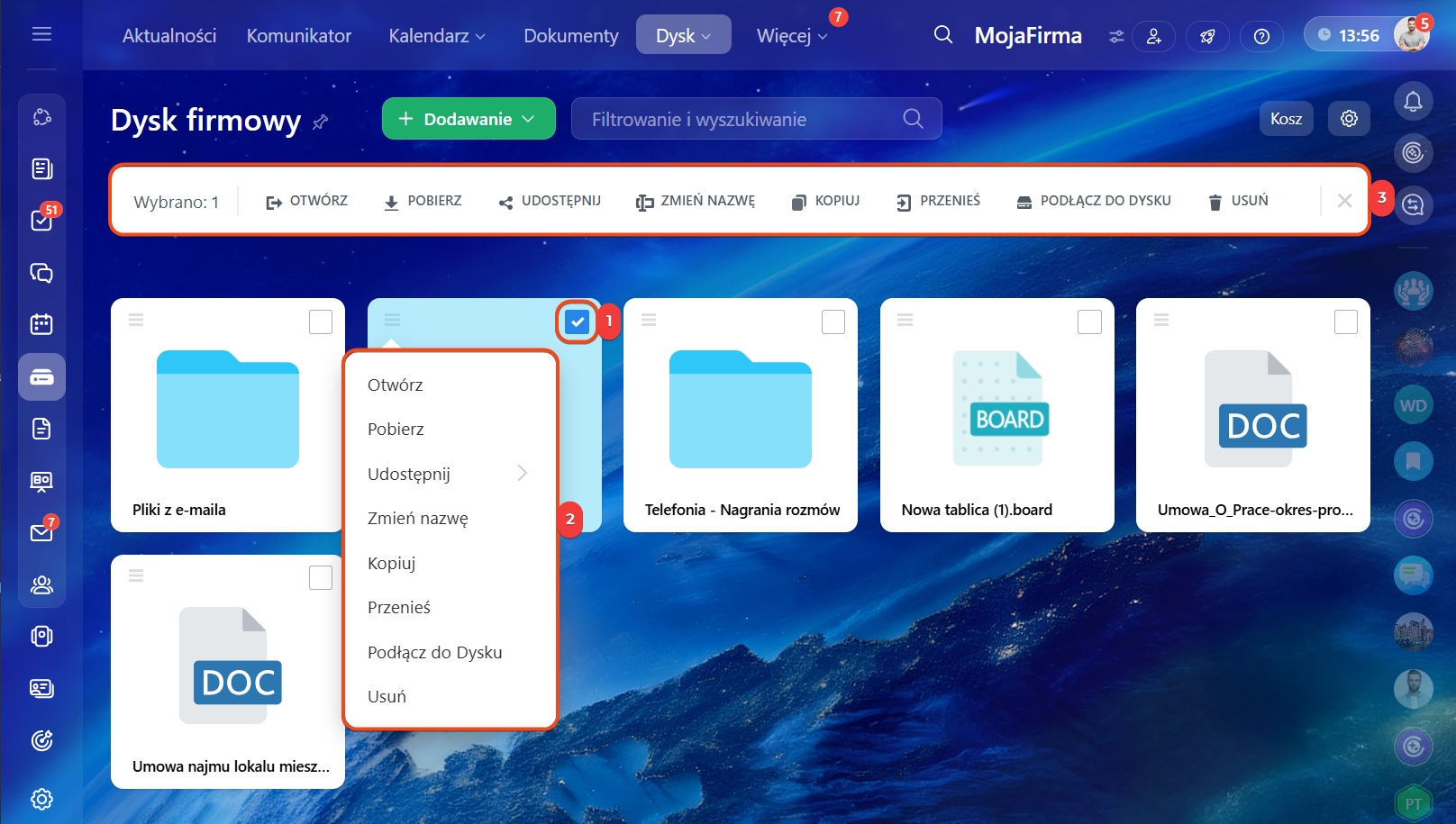Click the Filtrowanie i wyszukiwanie field
Screen dimensions: 1456x824
pyautogui.click(x=739, y=119)
